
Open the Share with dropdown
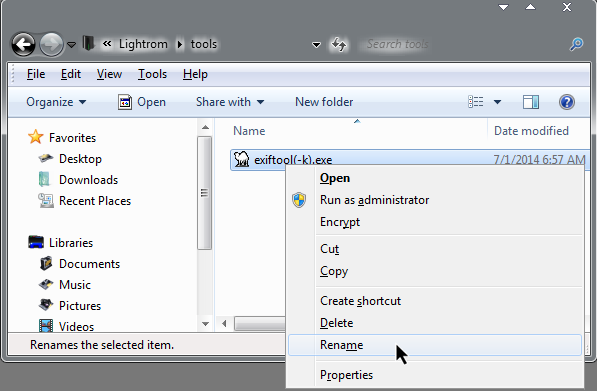tap(230, 102)
